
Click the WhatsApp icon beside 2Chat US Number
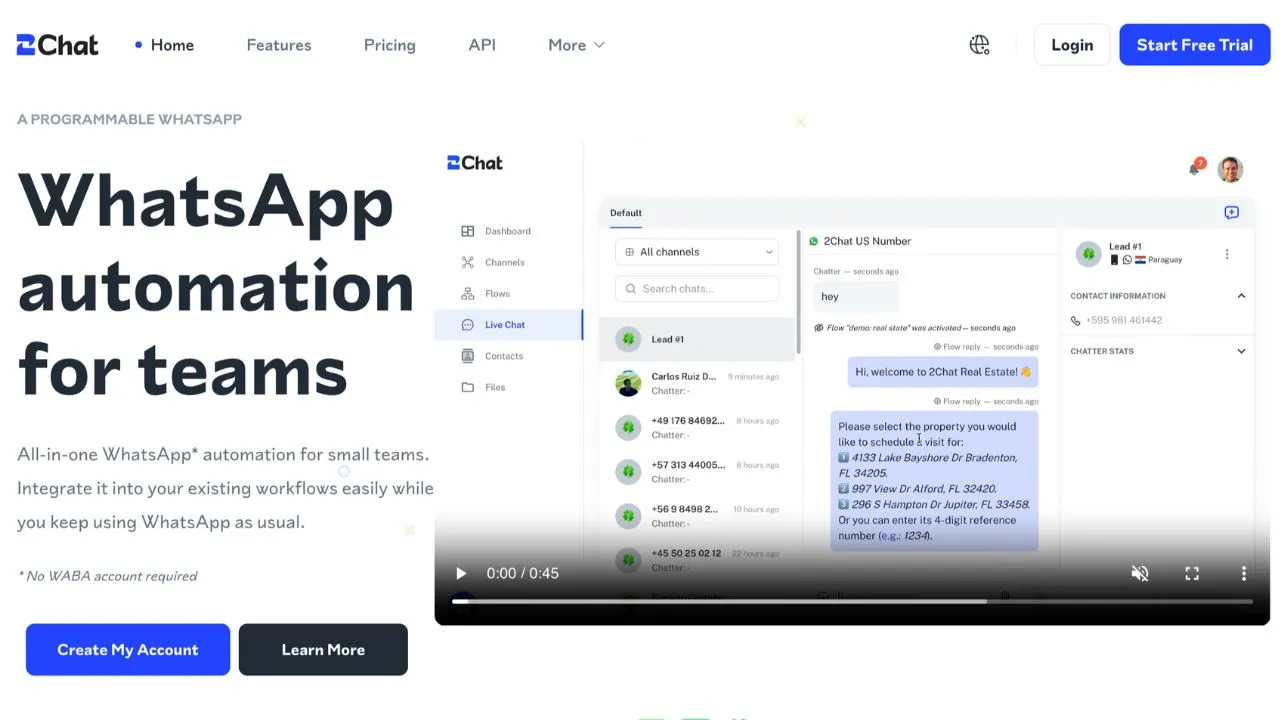[x=814, y=241]
